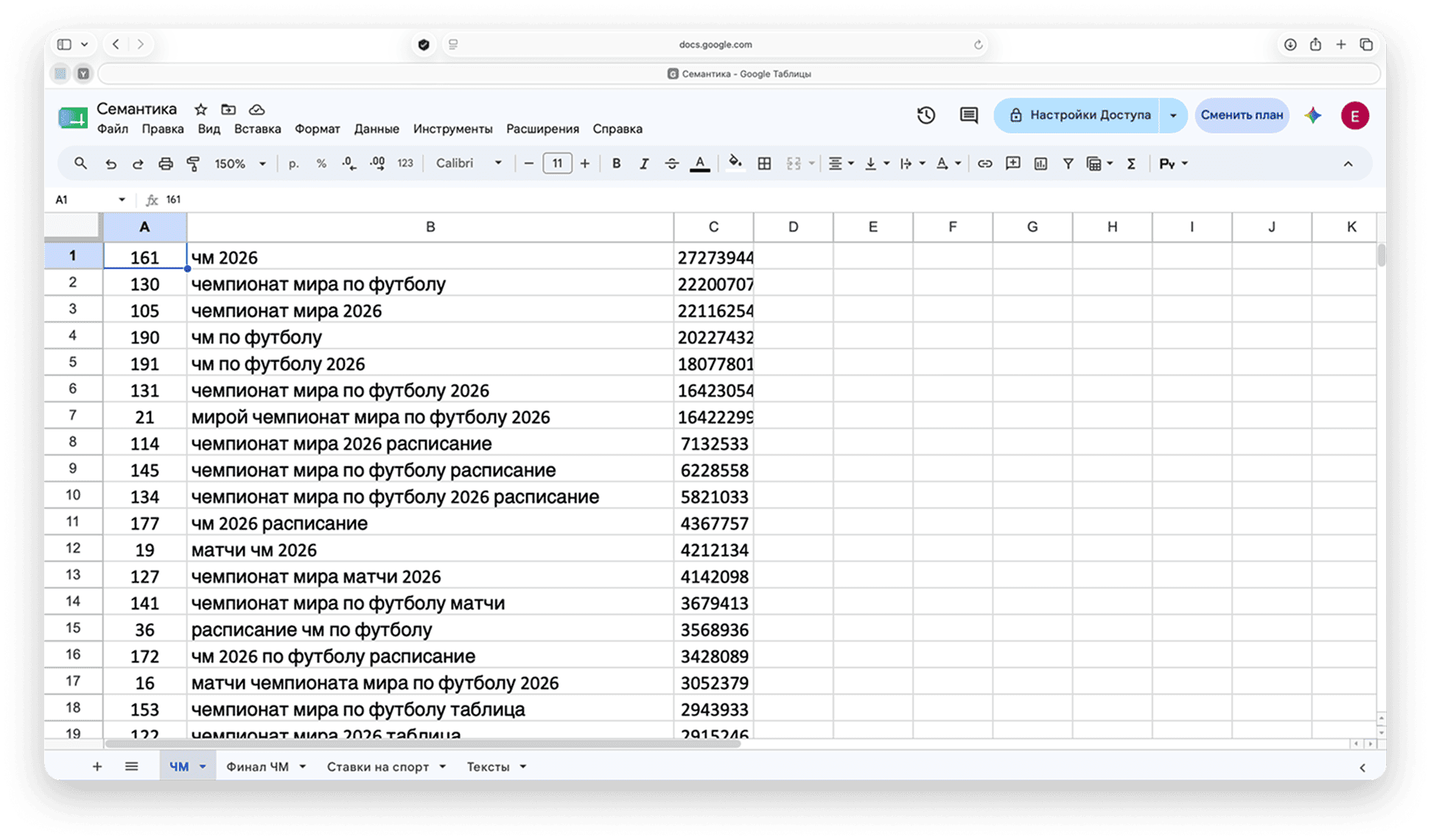Click the font size field showing 11
Screen dimensions: 1431x840
point(557,164)
